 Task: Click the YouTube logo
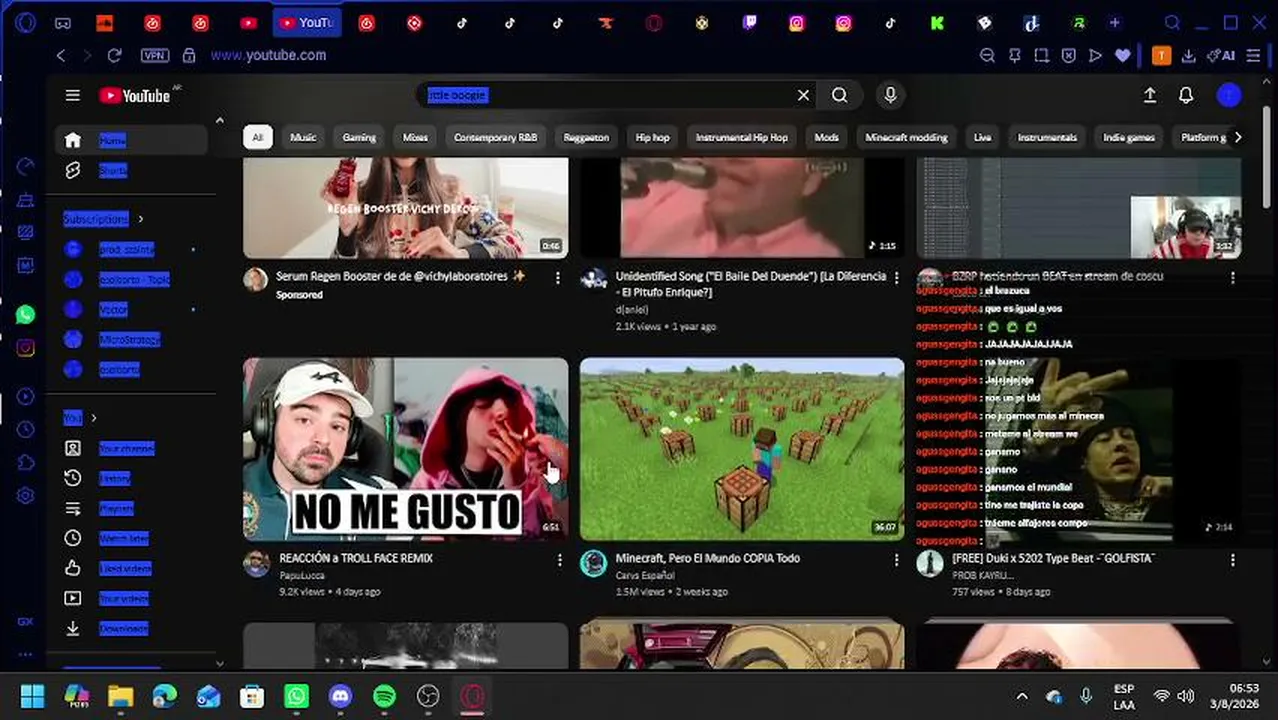pos(135,95)
